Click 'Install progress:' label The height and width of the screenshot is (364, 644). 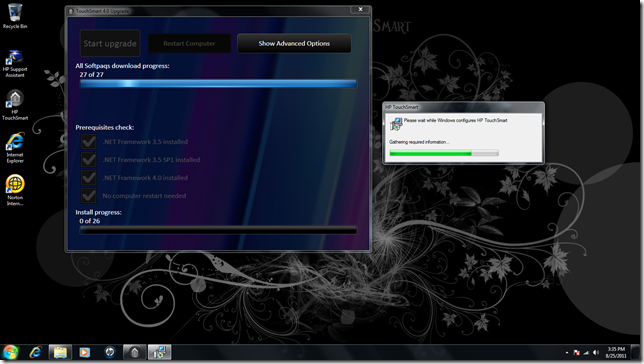point(99,212)
